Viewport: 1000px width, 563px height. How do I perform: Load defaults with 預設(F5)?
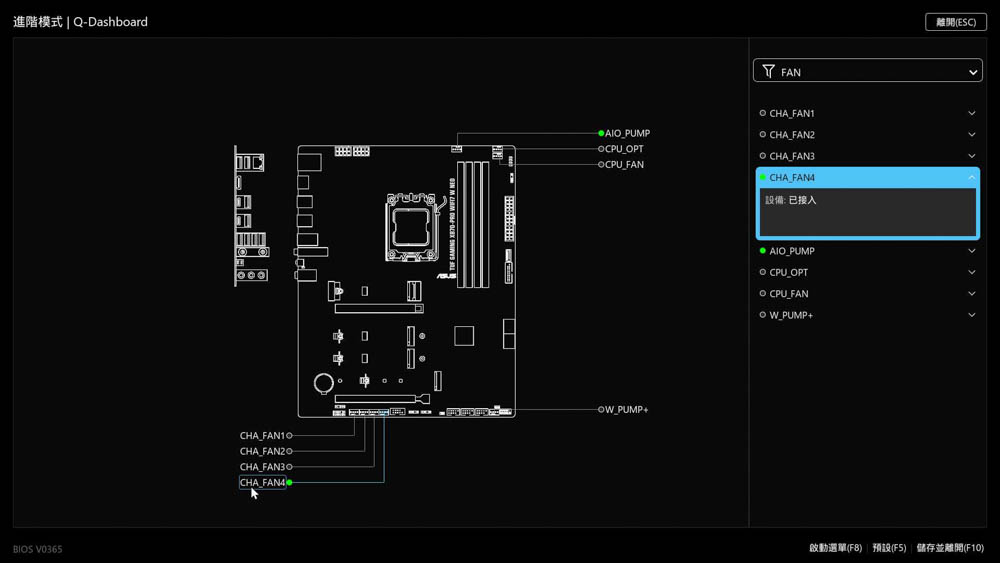(889, 548)
